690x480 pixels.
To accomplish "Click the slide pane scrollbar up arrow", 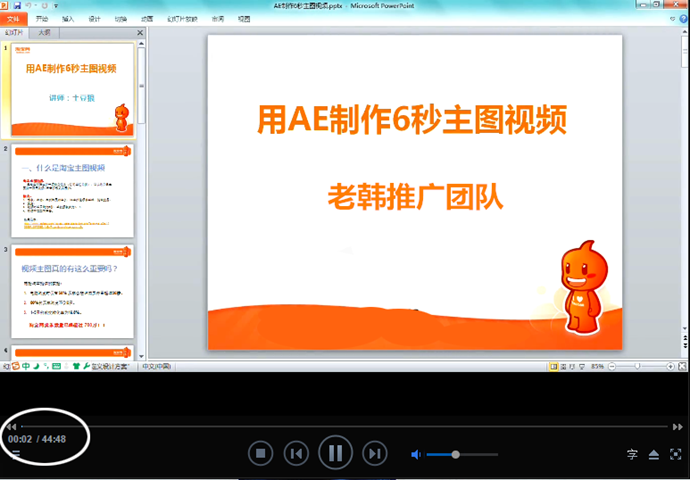I will 141,44.
